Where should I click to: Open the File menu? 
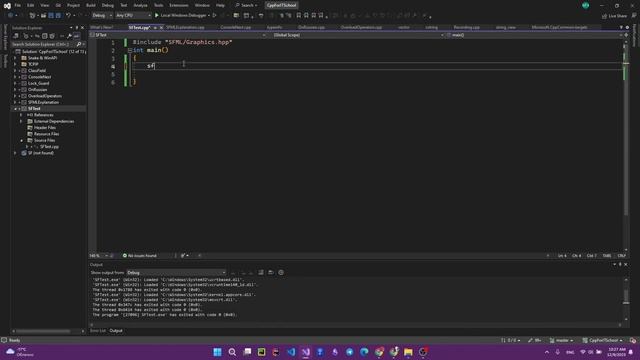pyautogui.click(x=18, y=5)
